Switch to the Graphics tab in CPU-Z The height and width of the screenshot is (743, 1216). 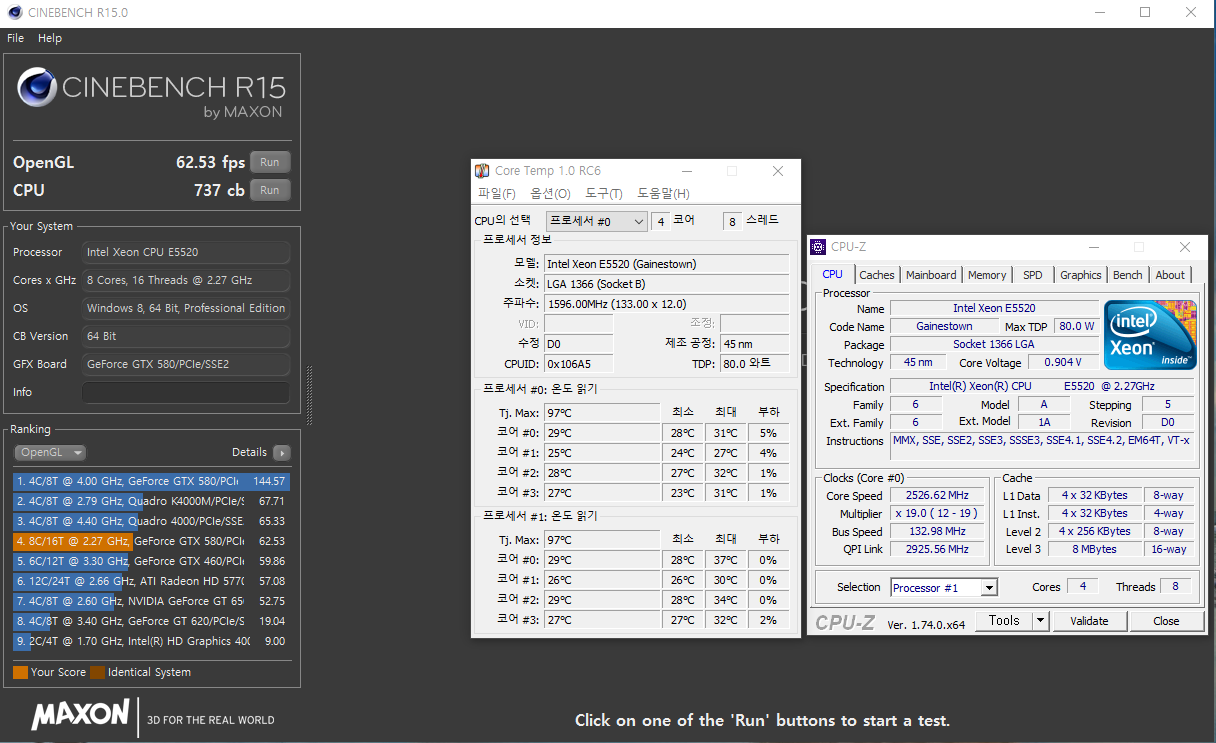pos(1080,275)
